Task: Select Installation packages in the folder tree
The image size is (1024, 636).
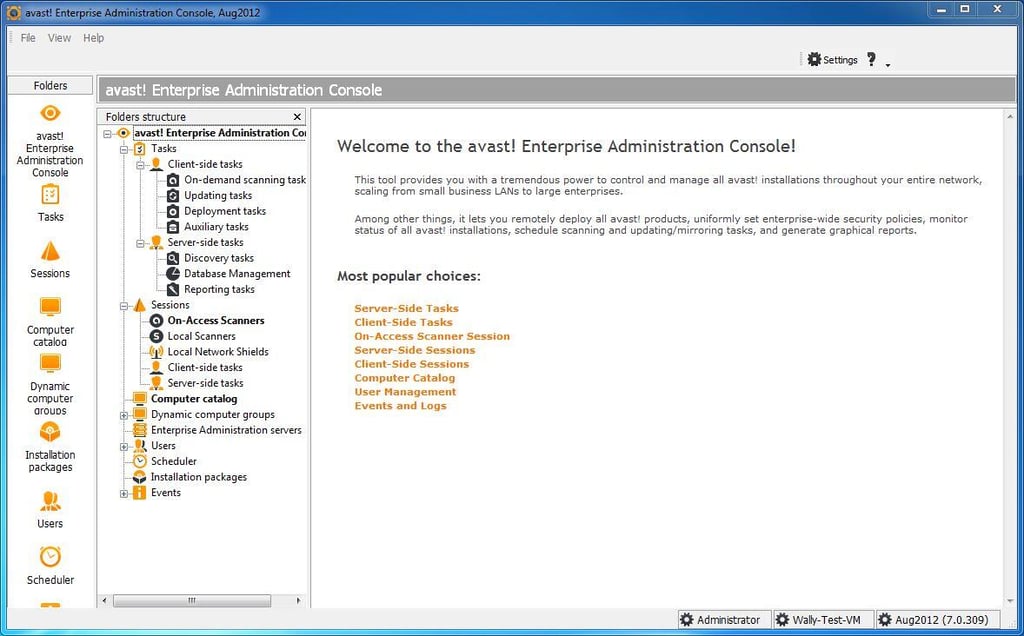Action: (199, 477)
